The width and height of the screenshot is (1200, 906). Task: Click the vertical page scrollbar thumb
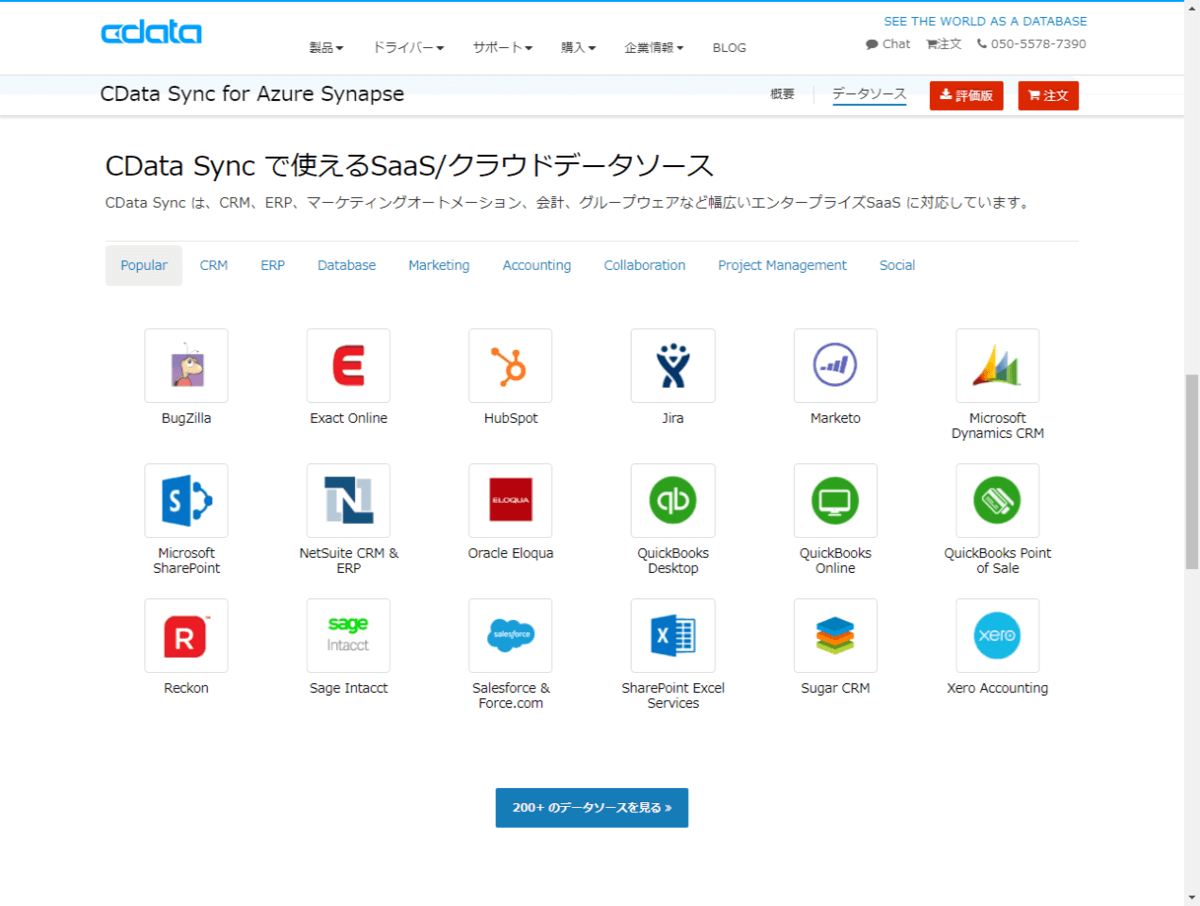[x=1190, y=470]
